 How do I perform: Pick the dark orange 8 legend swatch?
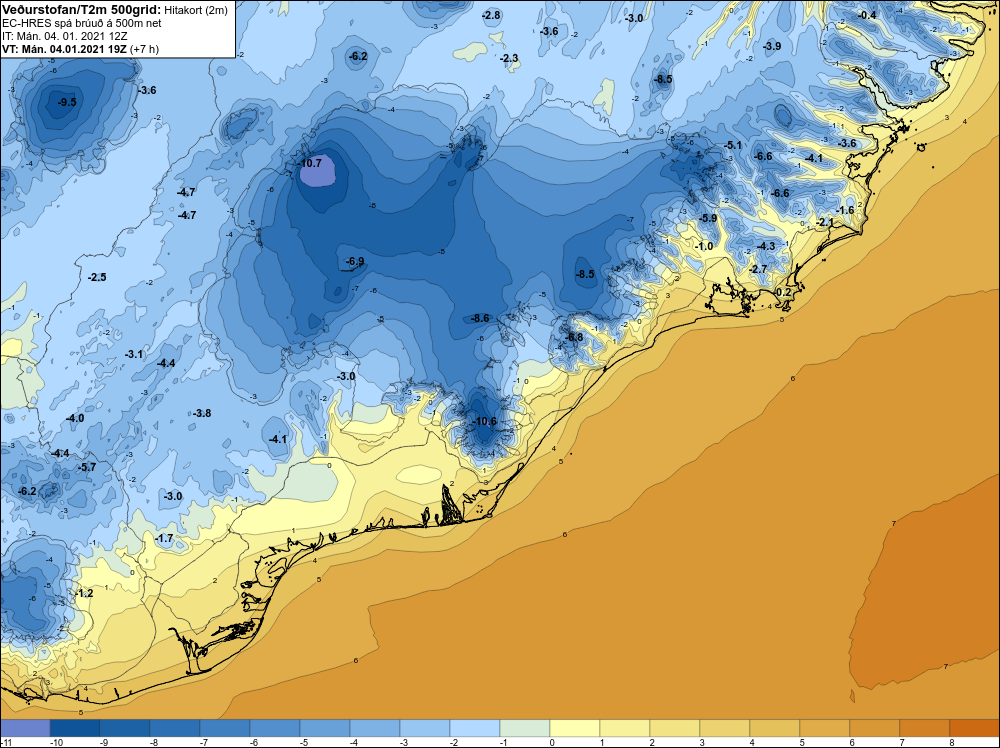pyautogui.click(x=974, y=728)
